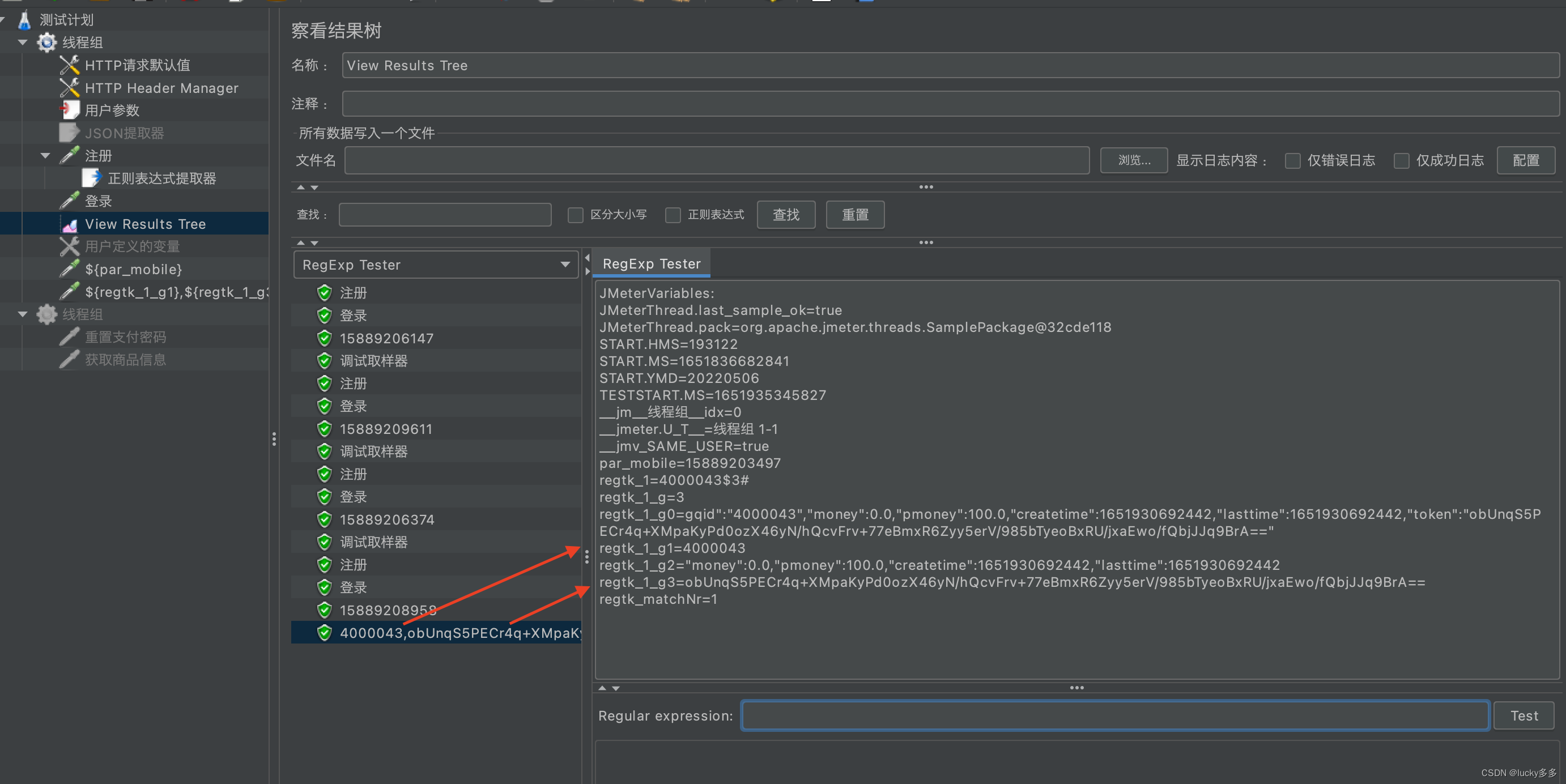This screenshot has width=1566, height=784.
Task: Click the test plan flask icon
Action: 24,20
